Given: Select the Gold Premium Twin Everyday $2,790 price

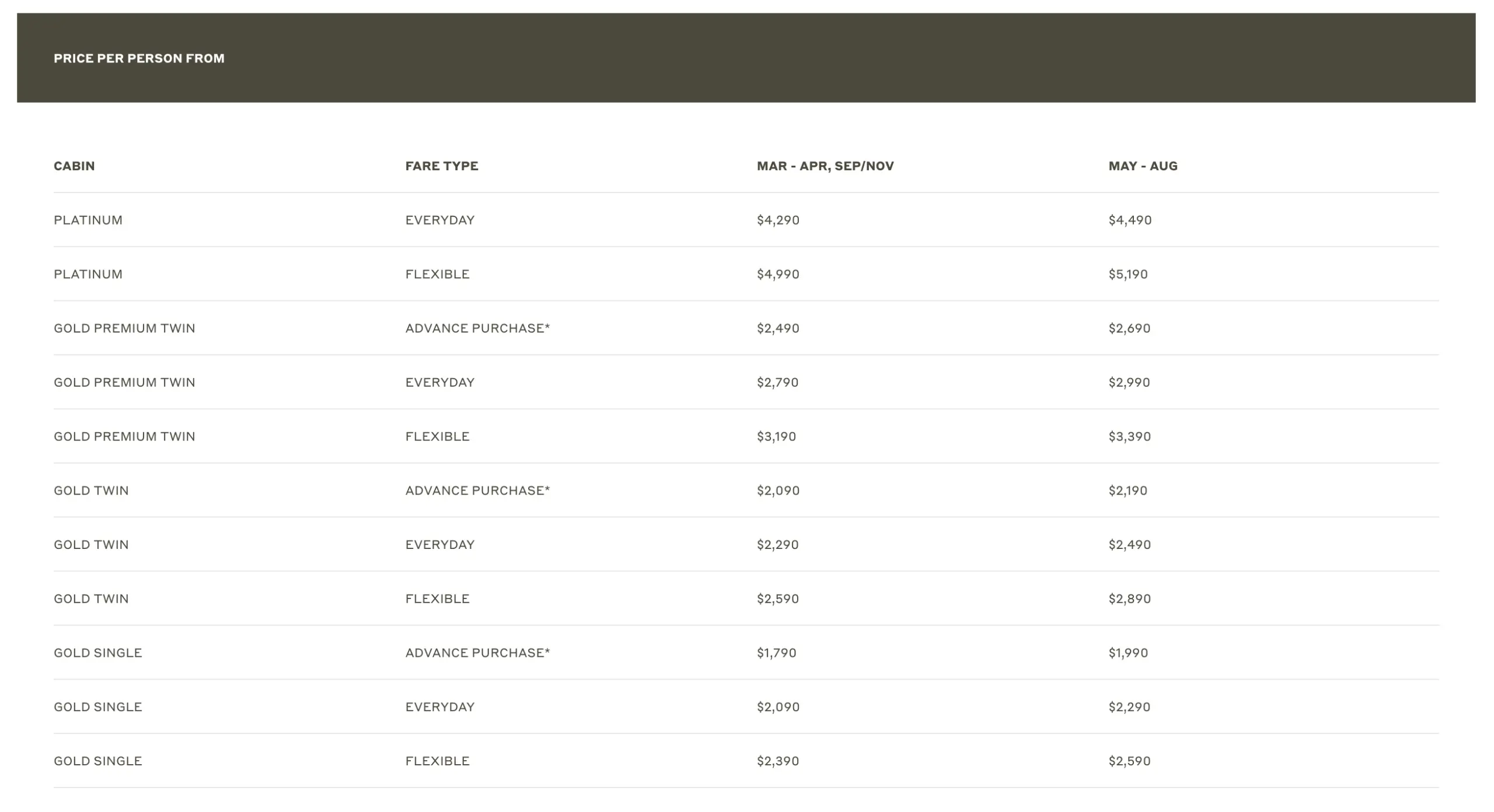Looking at the screenshot, I should click(x=777, y=382).
